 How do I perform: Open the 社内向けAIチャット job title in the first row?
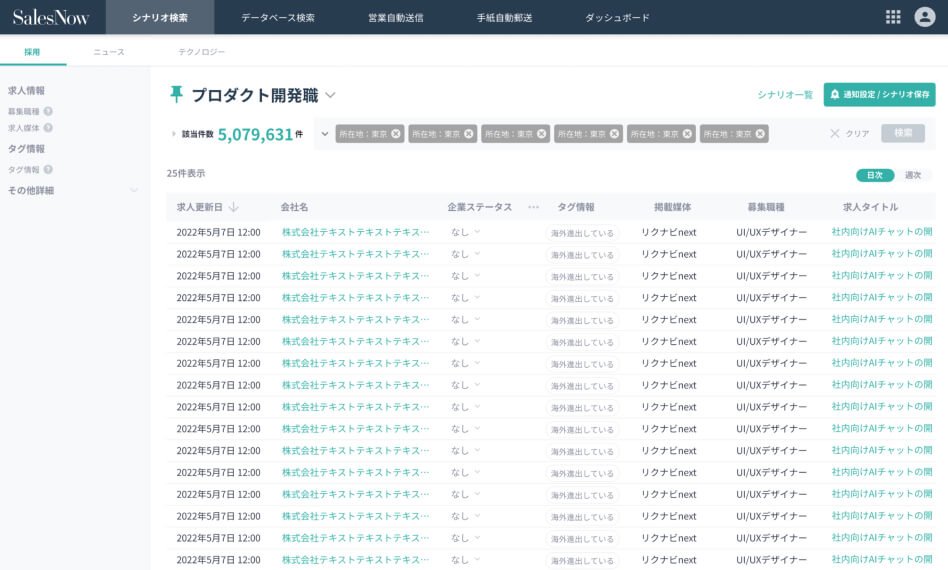(881, 232)
